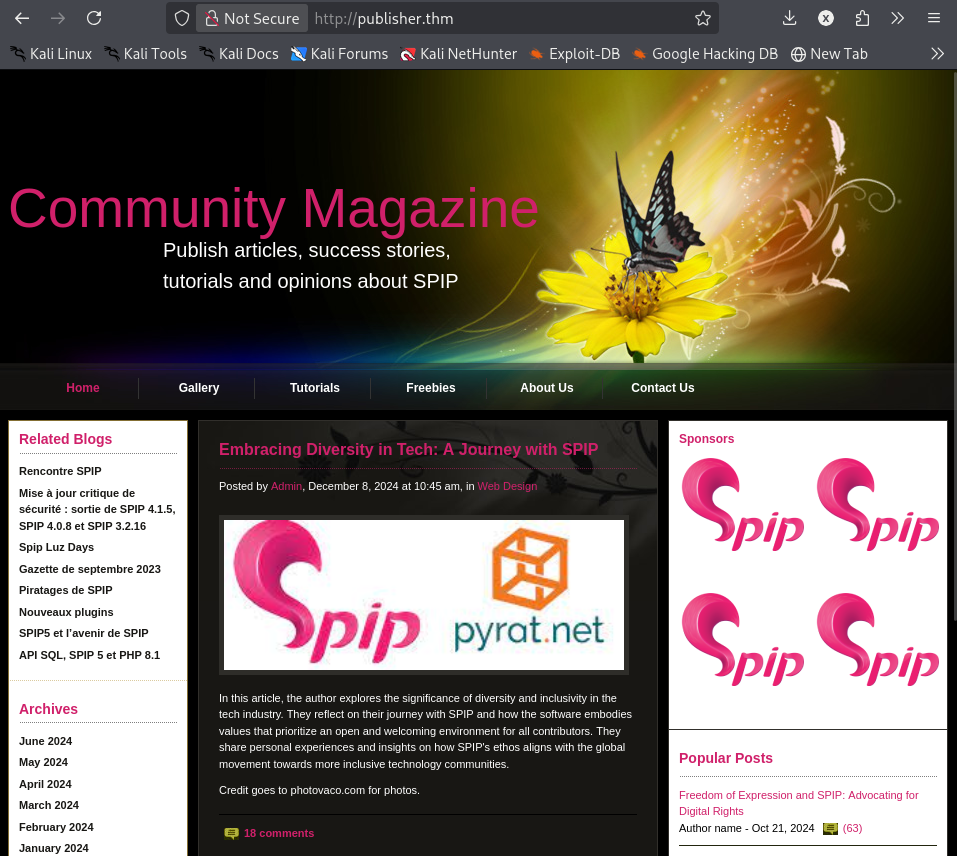Open the Kali Forums bookmark

pyautogui.click(x=339, y=54)
